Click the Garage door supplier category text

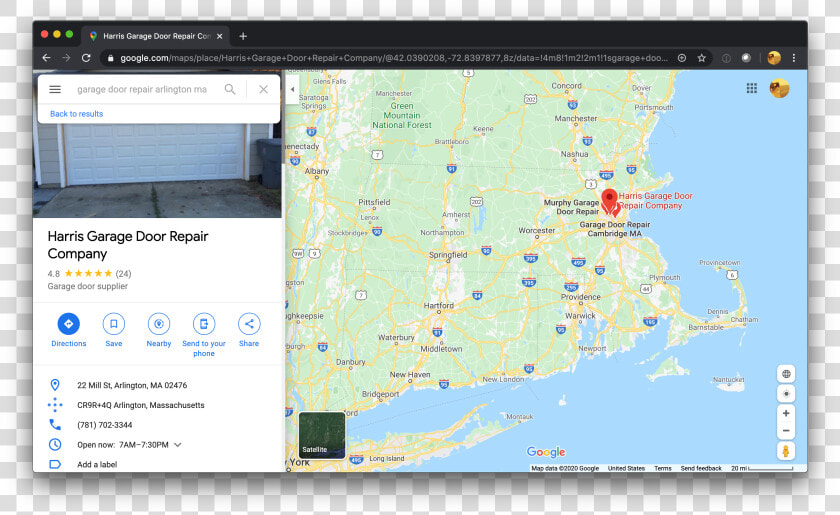(88, 286)
